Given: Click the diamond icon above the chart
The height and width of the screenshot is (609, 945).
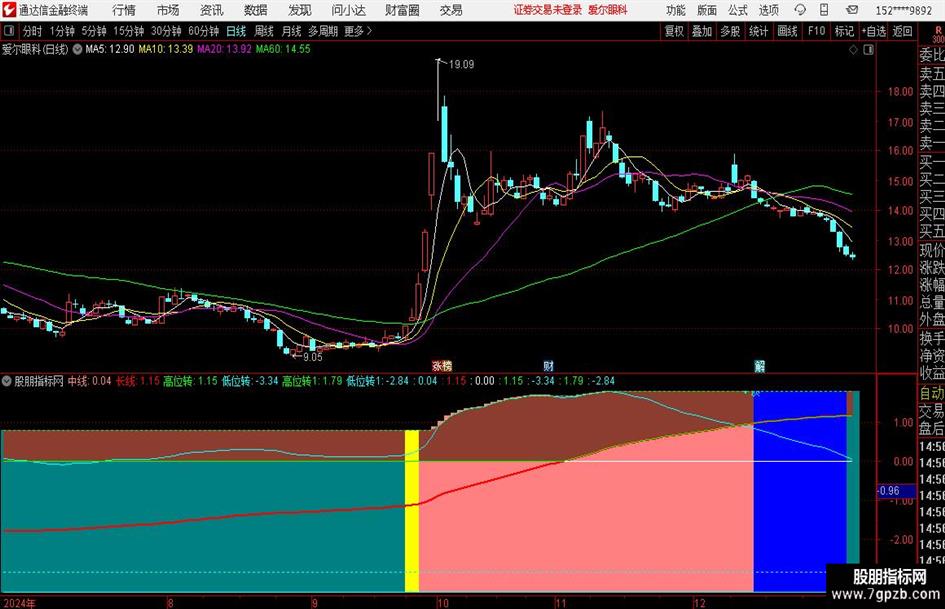Looking at the screenshot, I should coord(853,49).
